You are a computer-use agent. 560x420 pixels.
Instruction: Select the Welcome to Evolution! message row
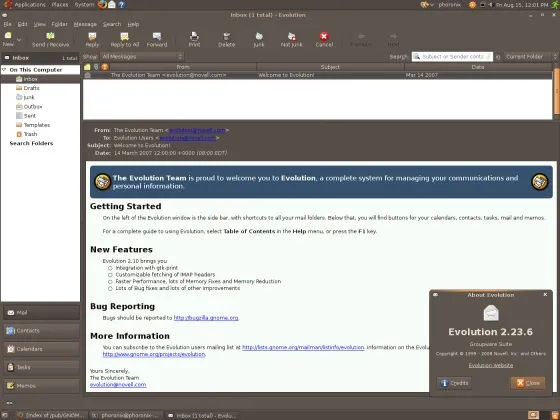click(x=318, y=75)
